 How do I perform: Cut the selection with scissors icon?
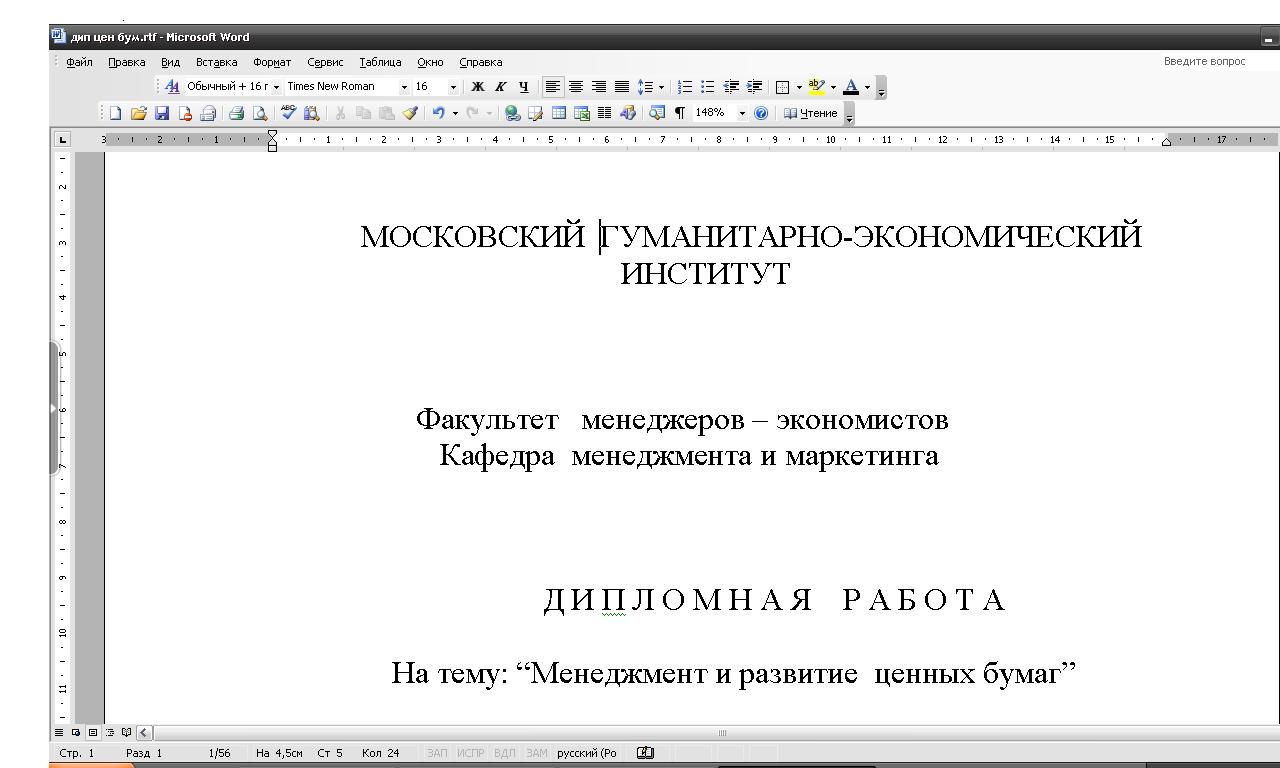pyautogui.click(x=340, y=113)
